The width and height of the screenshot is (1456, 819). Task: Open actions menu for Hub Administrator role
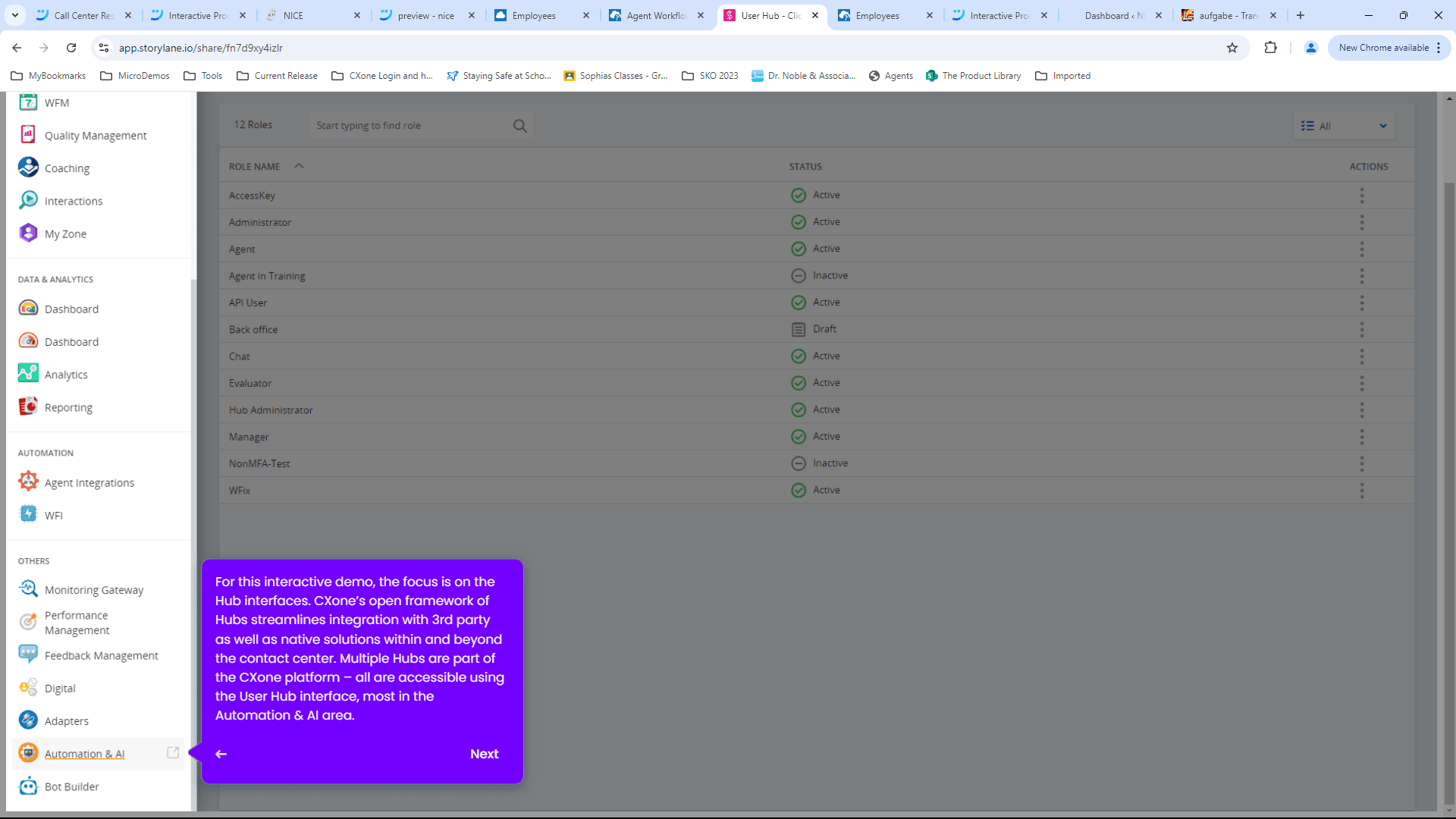pos(1362,410)
